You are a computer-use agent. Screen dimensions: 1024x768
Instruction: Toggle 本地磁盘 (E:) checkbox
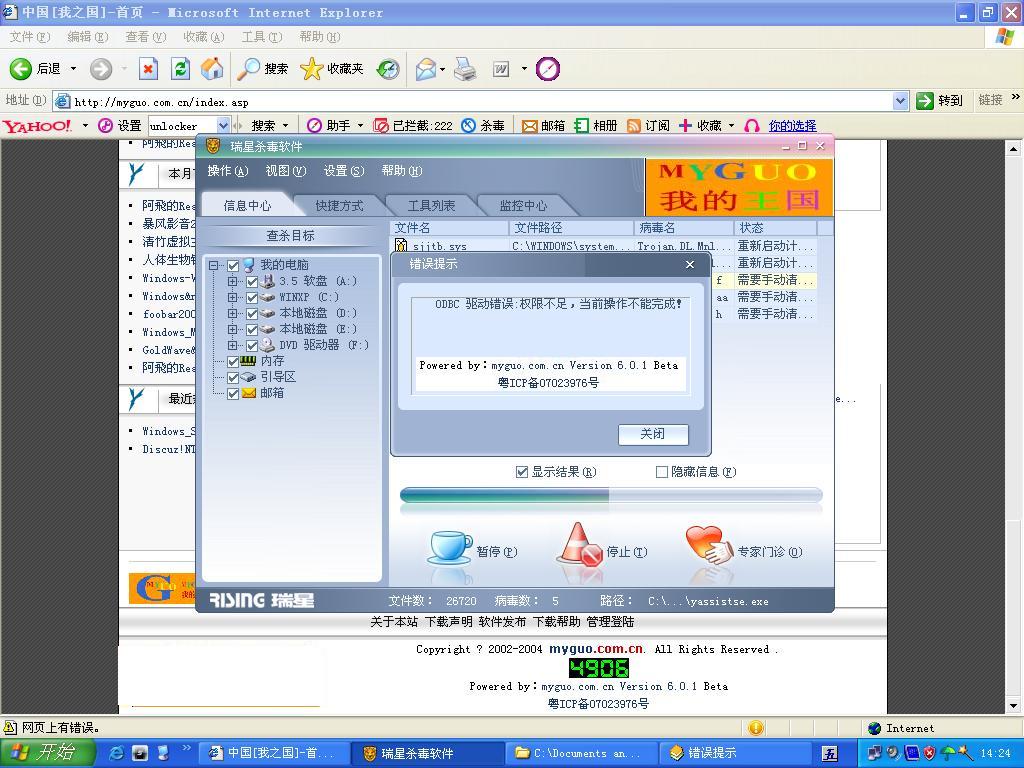(252, 329)
